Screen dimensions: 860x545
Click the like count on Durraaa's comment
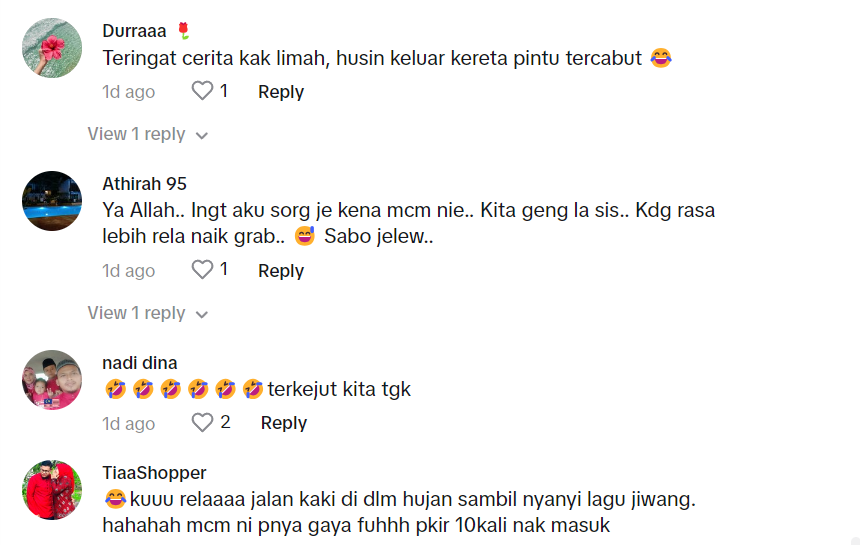coord(224,91)
